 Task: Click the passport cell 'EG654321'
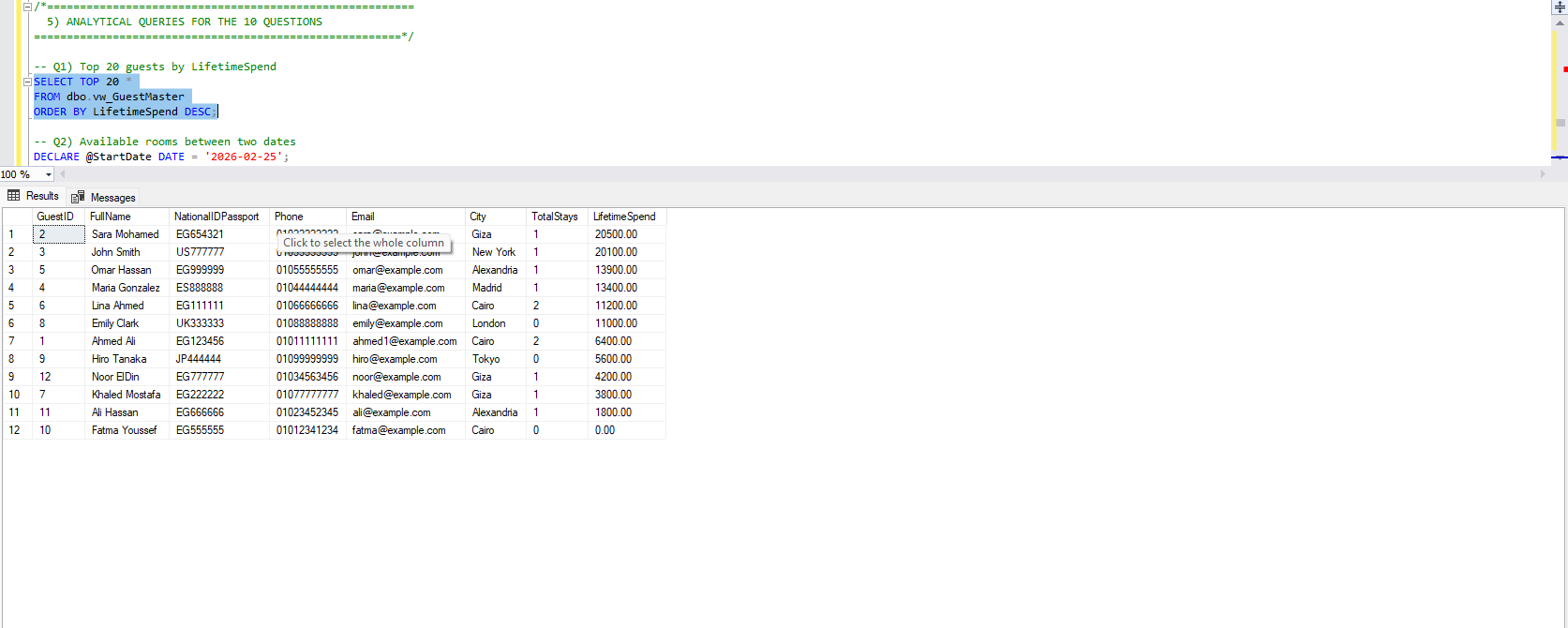click(x=219, y=234)
